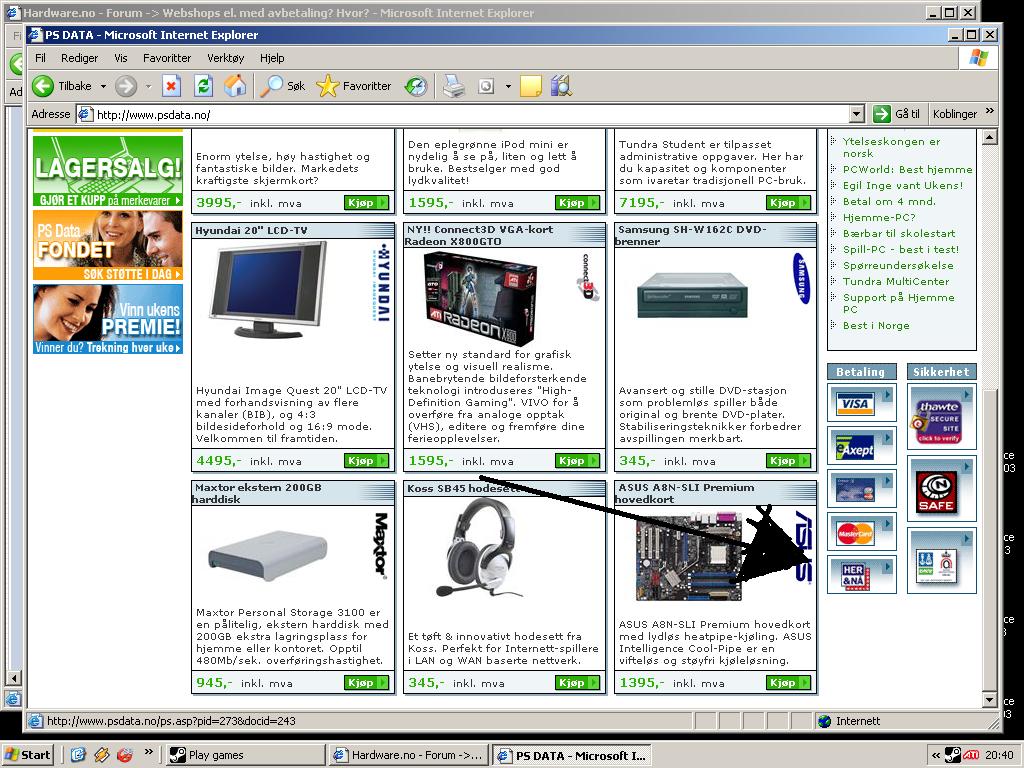Switch to Play games taskbar window

[x=245, y=756]
